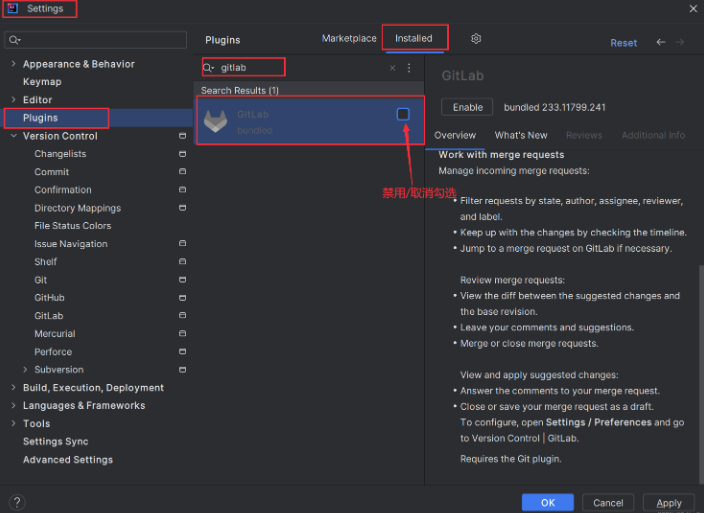Select the Directory Mappings item
Viewport: 704px width, 513px height.
coord(78,208)
